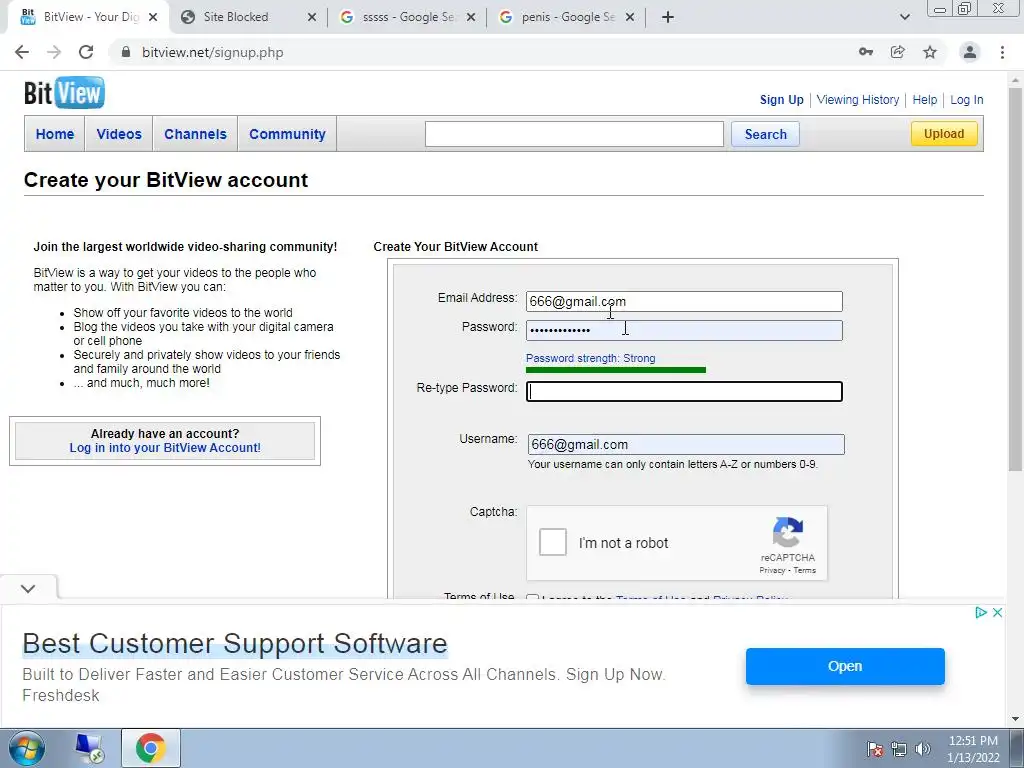Open saved passwords key icon

866,52
